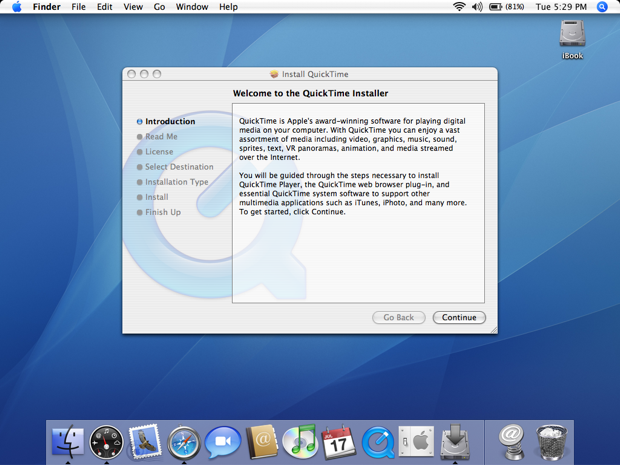Launch QuickTime Player from the Dock
Viewport: 620px width, 465px height.
click(x=378, y=442)
